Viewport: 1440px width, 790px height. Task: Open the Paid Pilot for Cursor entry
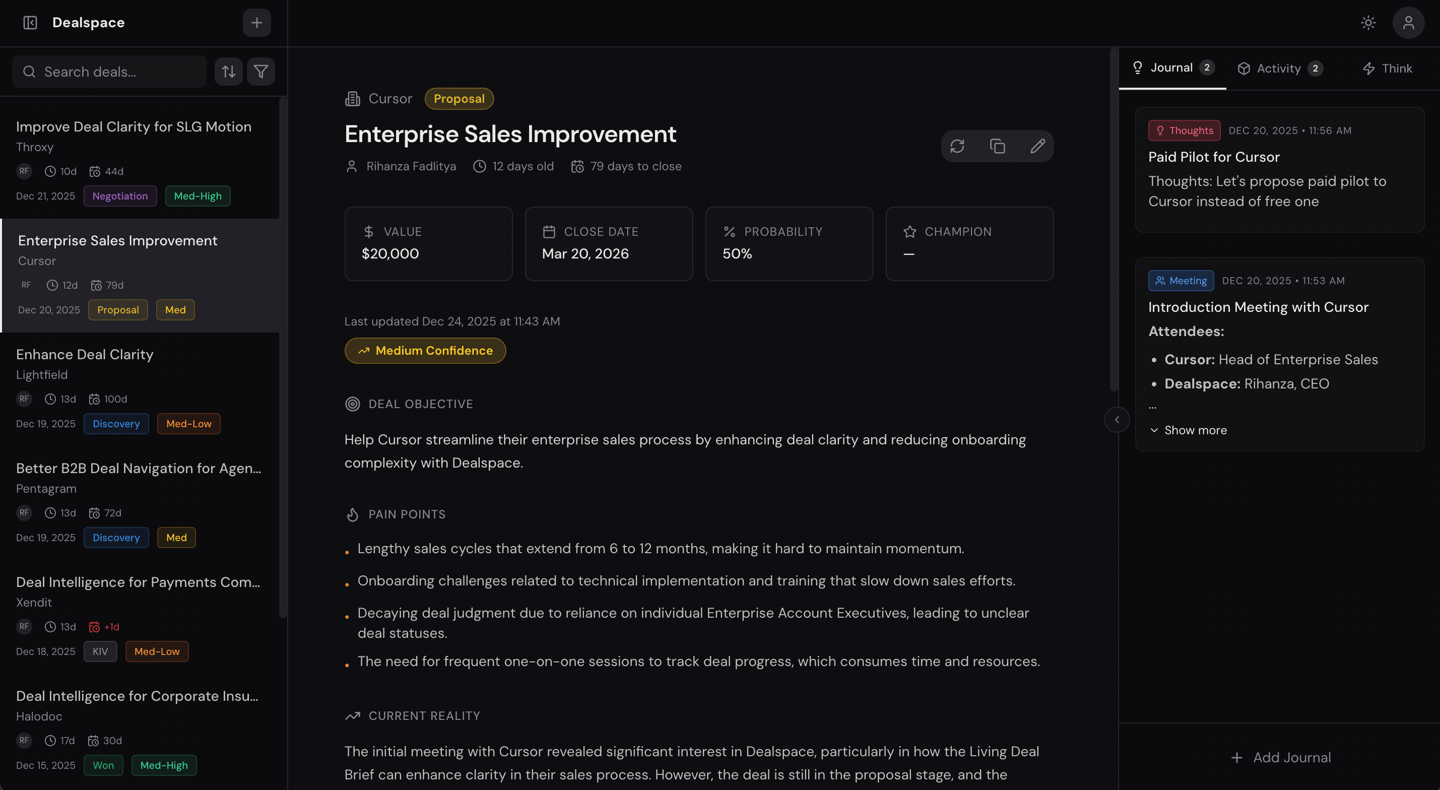pos(1214,157)
